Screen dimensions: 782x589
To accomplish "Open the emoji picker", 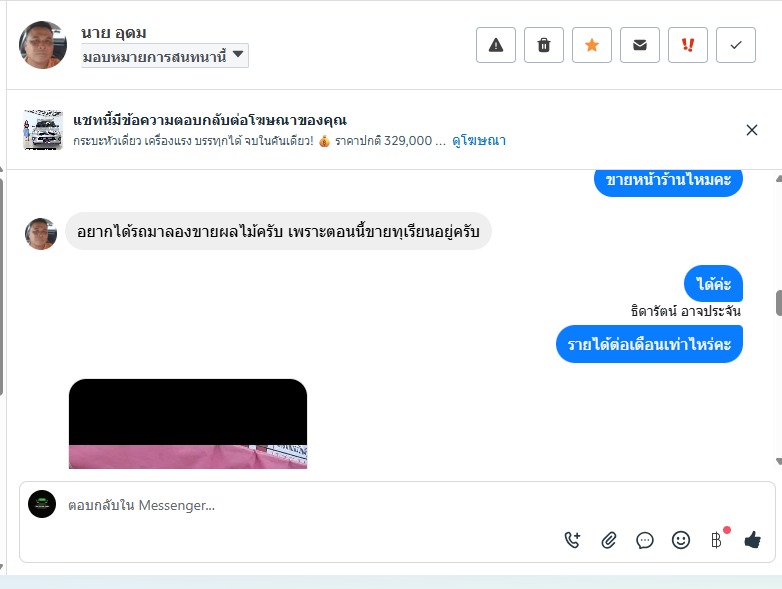I will point(681,540).
